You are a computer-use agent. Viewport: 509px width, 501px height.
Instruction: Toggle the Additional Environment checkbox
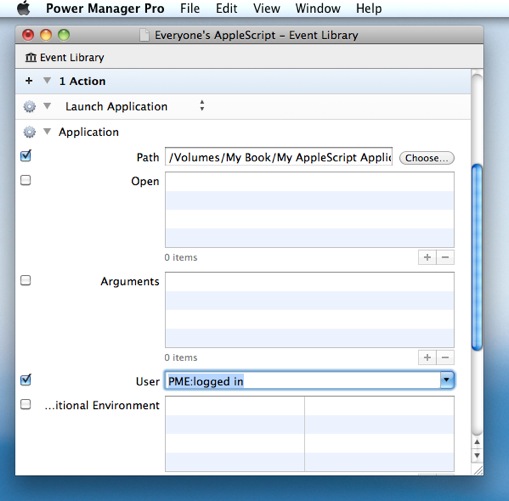(26, 404)
